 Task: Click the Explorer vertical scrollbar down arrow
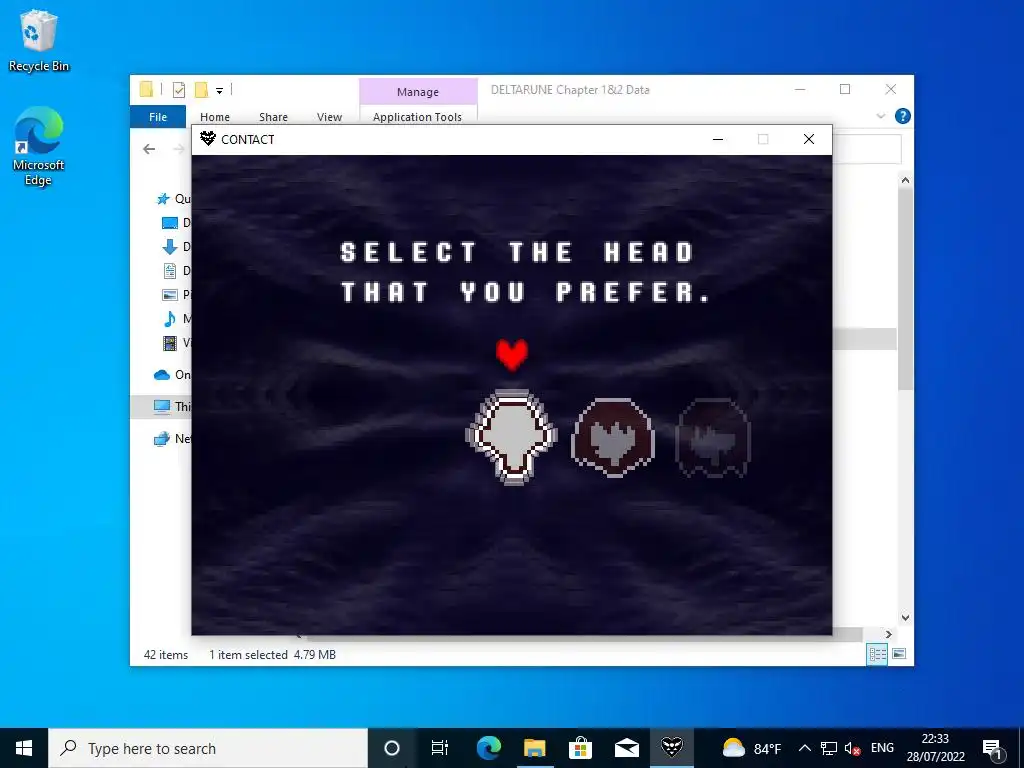click(905, 617)
